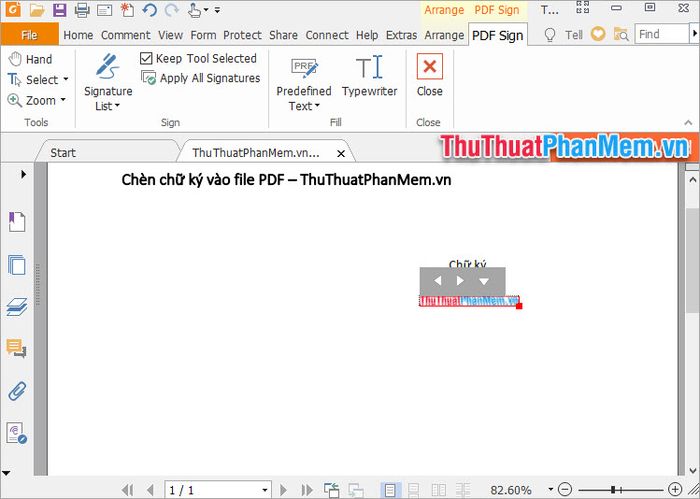This screenshot has width=700, height=499.
Task: Save the document with the floppy disk icon
Action: pyautogui.click(x=59, y=10)
